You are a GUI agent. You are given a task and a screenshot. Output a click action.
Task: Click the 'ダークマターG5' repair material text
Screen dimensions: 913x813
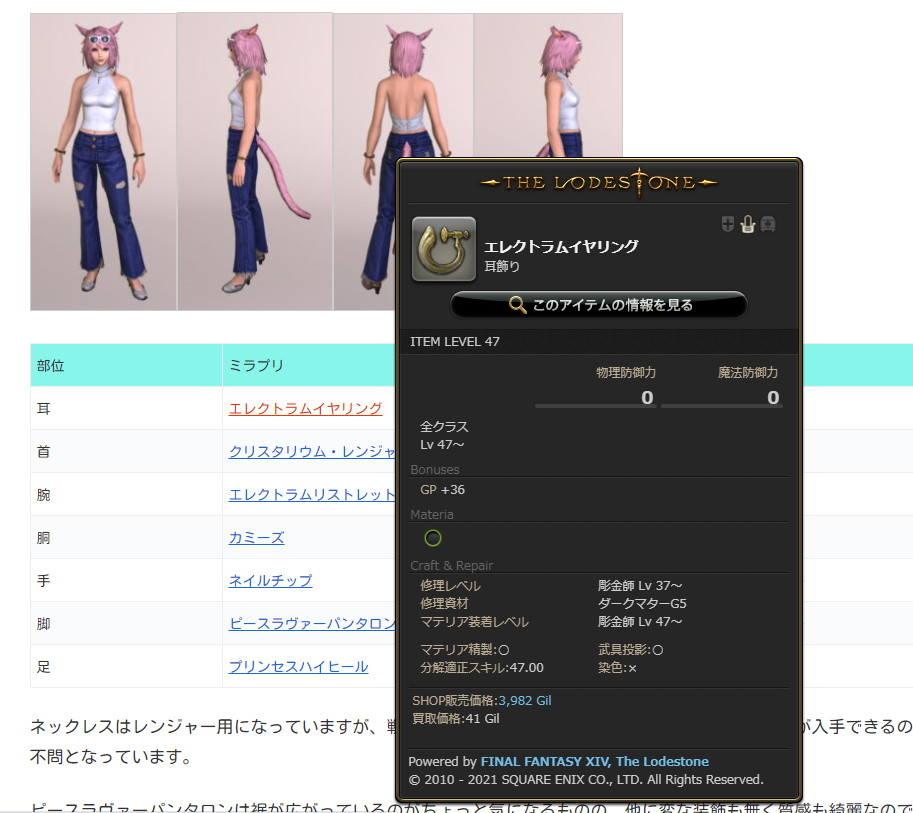coord(642,603)
